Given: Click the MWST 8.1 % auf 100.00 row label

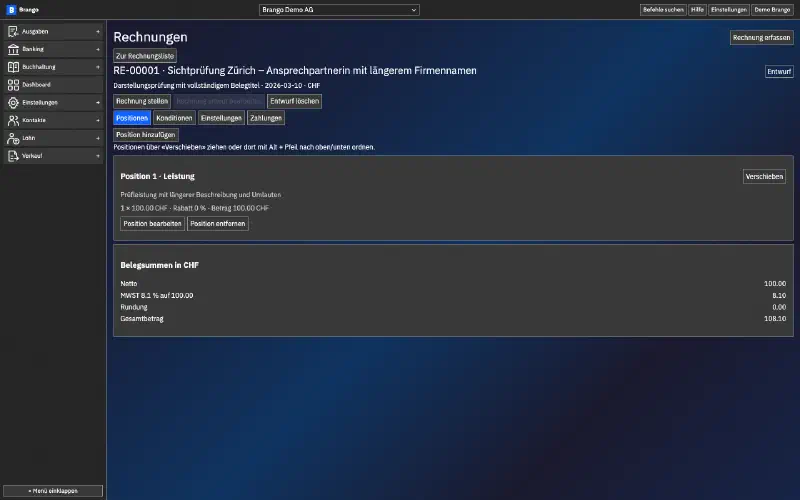Looking at the screenshot, I should [157, 295].
